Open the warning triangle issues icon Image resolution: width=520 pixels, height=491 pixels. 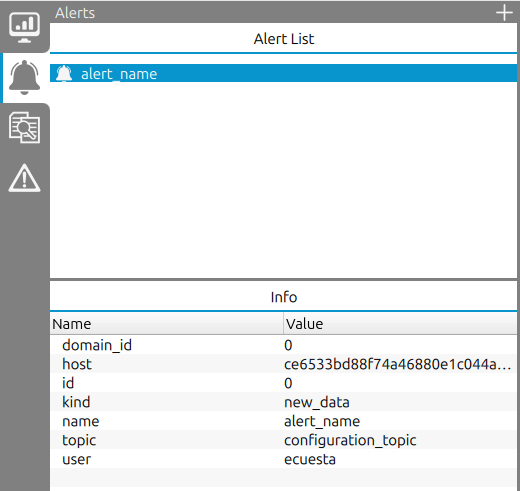tap(24, 178)
